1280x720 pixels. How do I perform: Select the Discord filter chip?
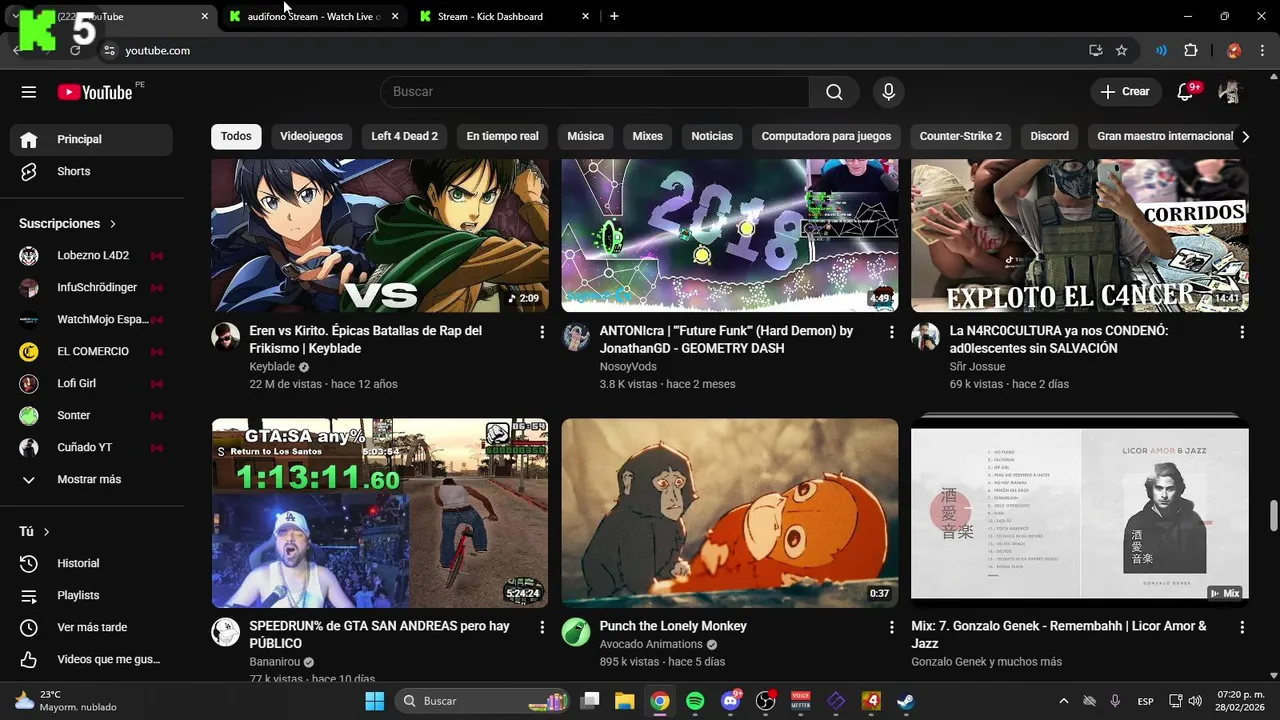click(x=1049, y=136)
